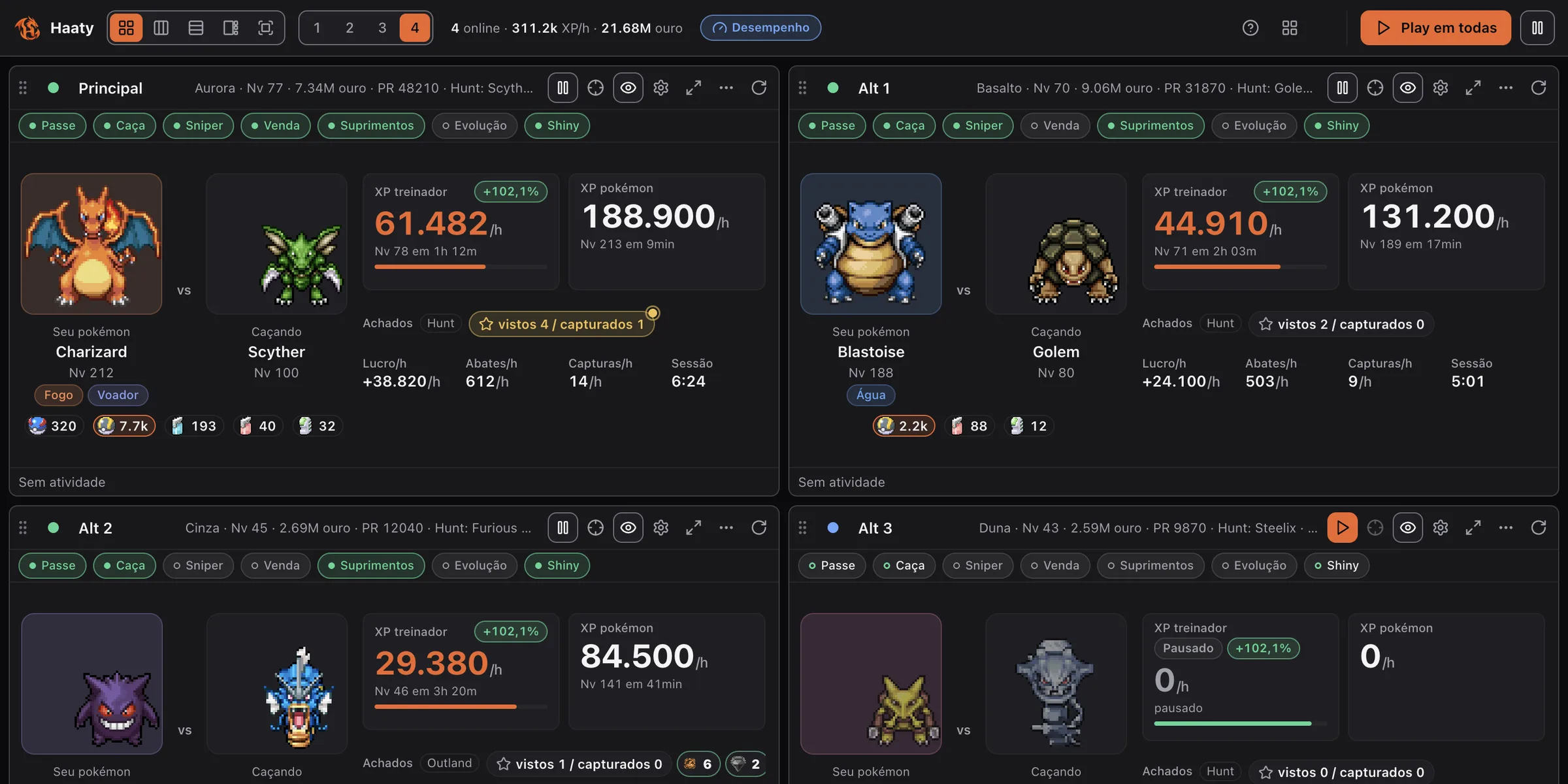Expand the Principal panel to fullscreen
Viewport: 1568px width, 784px height.
693,88
